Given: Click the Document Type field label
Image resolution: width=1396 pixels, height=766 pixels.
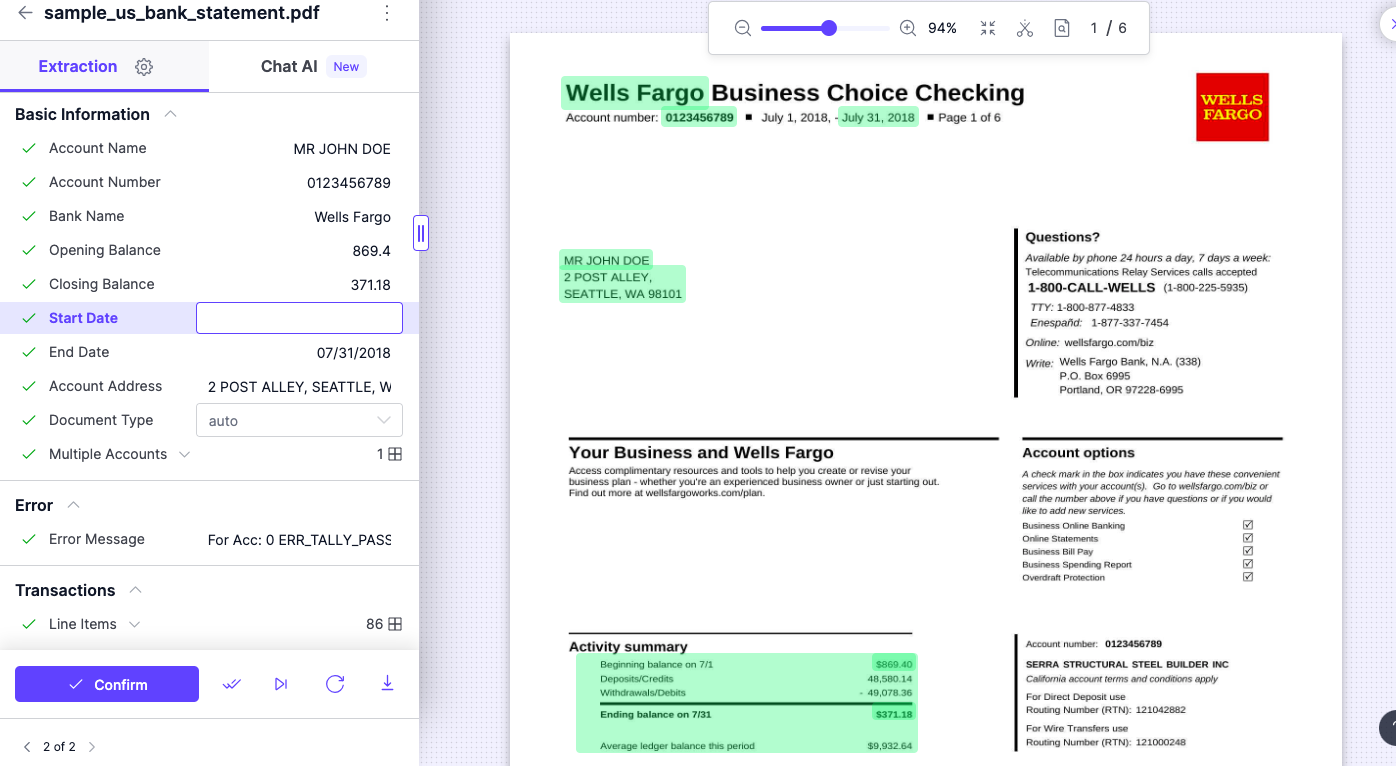Looking at the screenshot, I should click(101, 420).
